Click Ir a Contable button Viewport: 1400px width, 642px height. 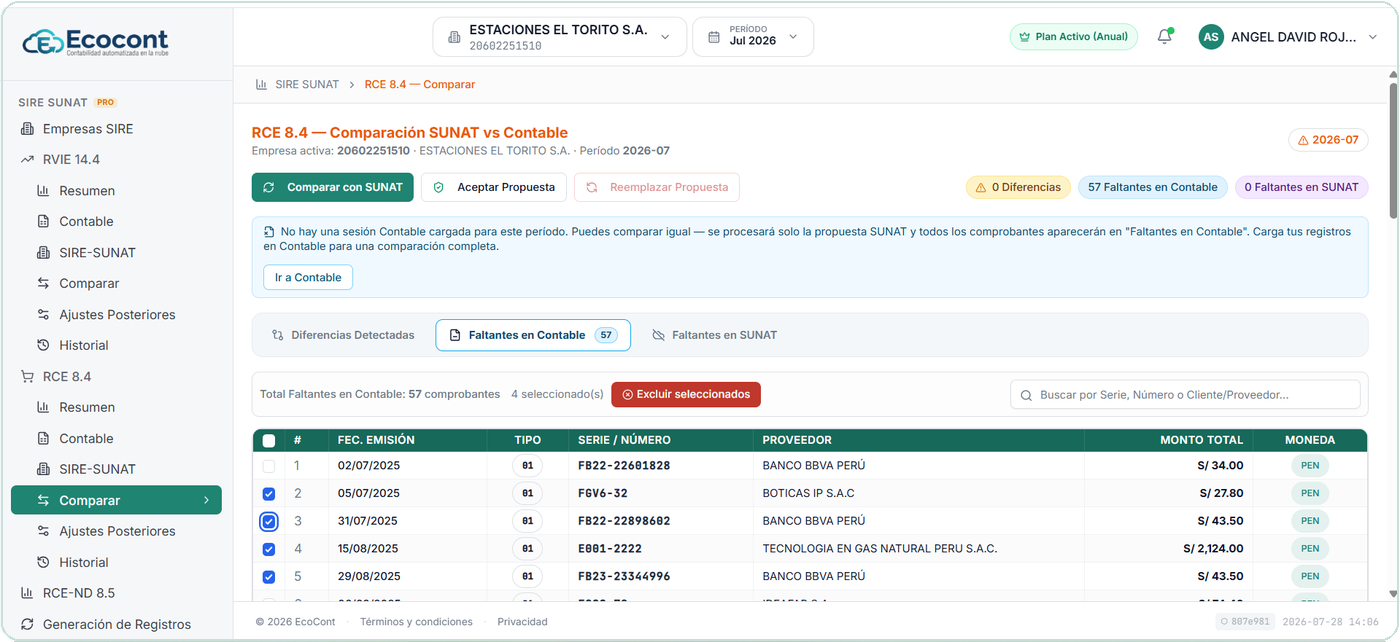click(x=308, y=277)
